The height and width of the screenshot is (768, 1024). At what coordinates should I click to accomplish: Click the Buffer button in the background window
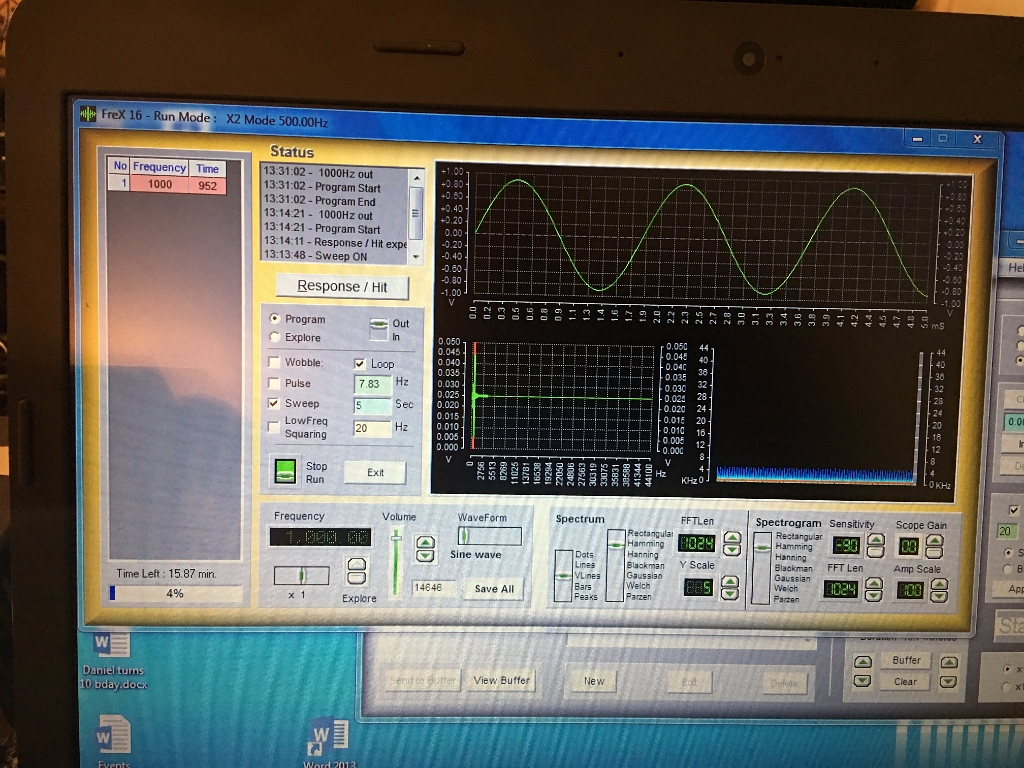pyautogui.click(x=906, y=660)
